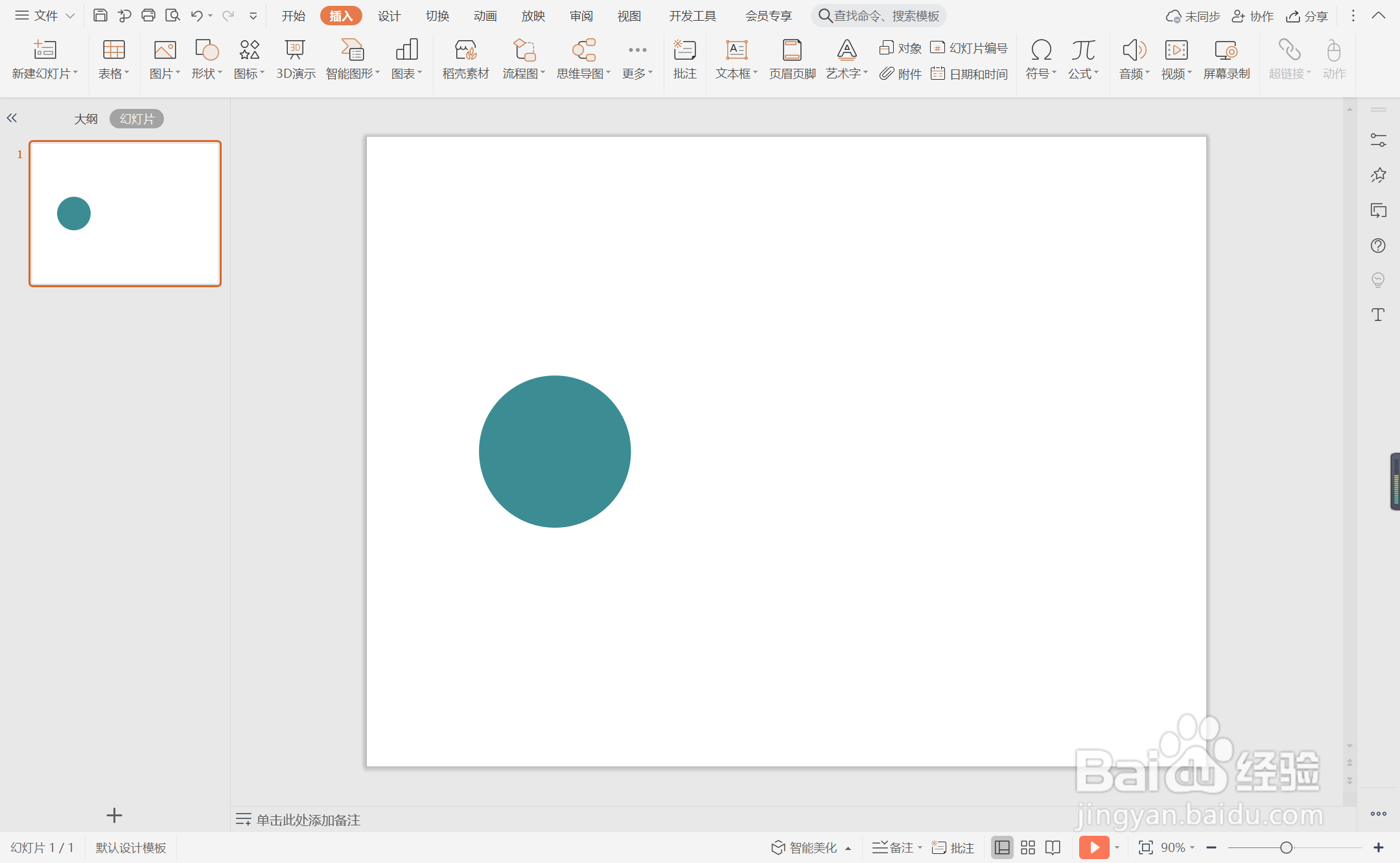
Task: Open the Animation tab
Action: click(x=485, y=16)
